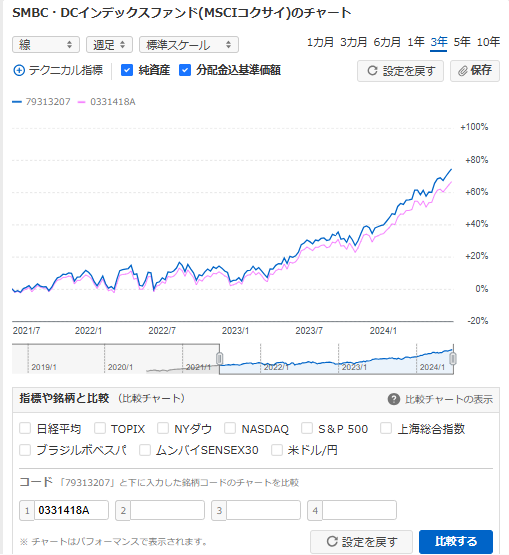
Task: Click the +100% axis label
Action: [x=474, y=127]
